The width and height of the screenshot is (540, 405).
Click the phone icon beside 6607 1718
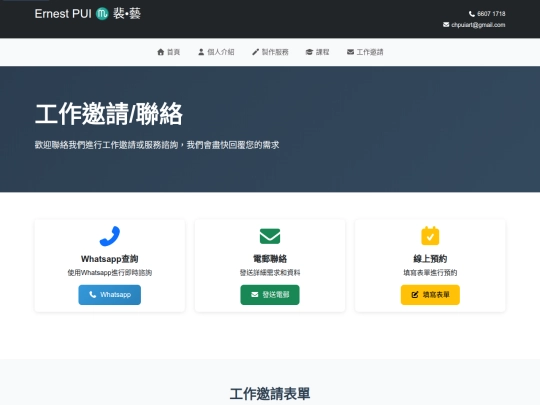(472, 14)
